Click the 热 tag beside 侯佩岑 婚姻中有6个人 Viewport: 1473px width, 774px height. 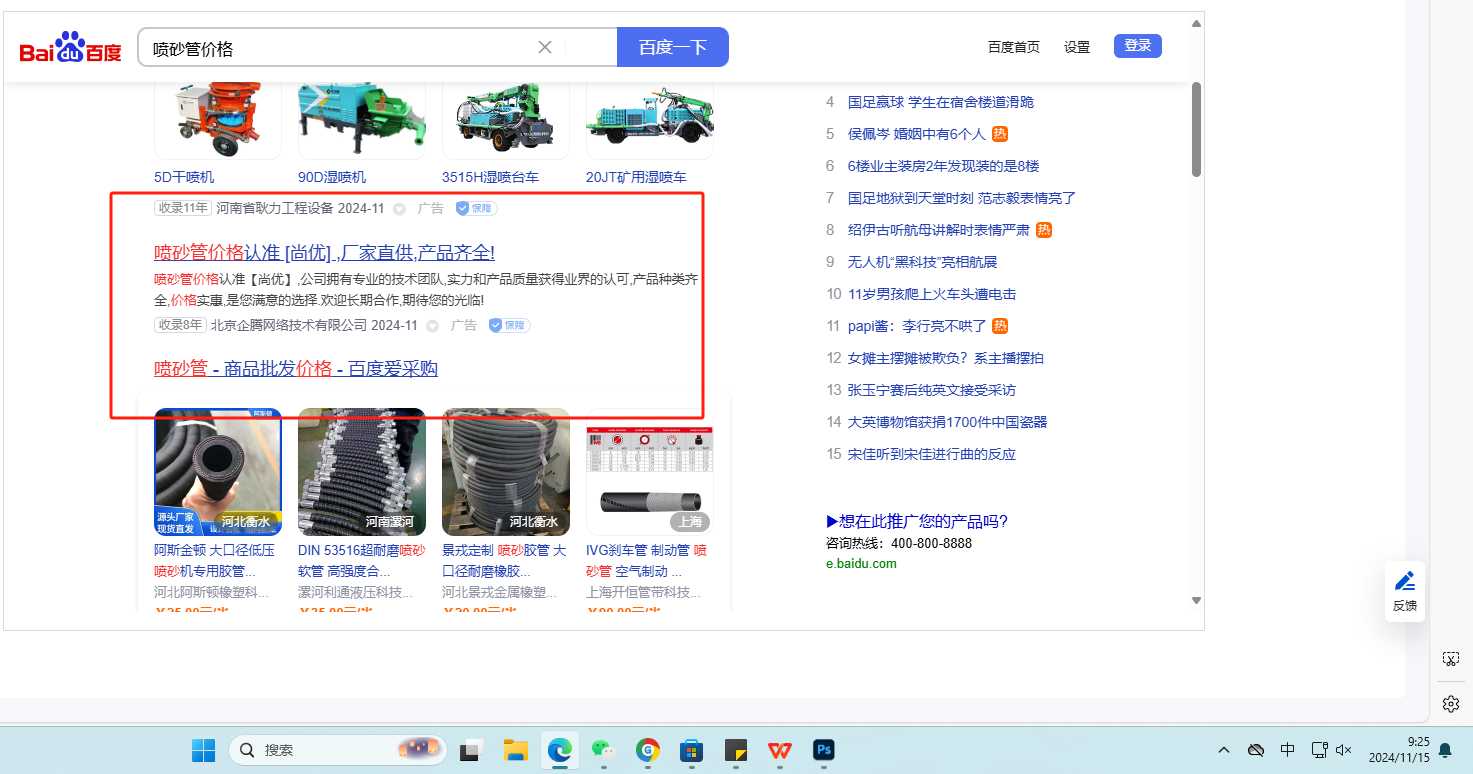click(1000, 134)
